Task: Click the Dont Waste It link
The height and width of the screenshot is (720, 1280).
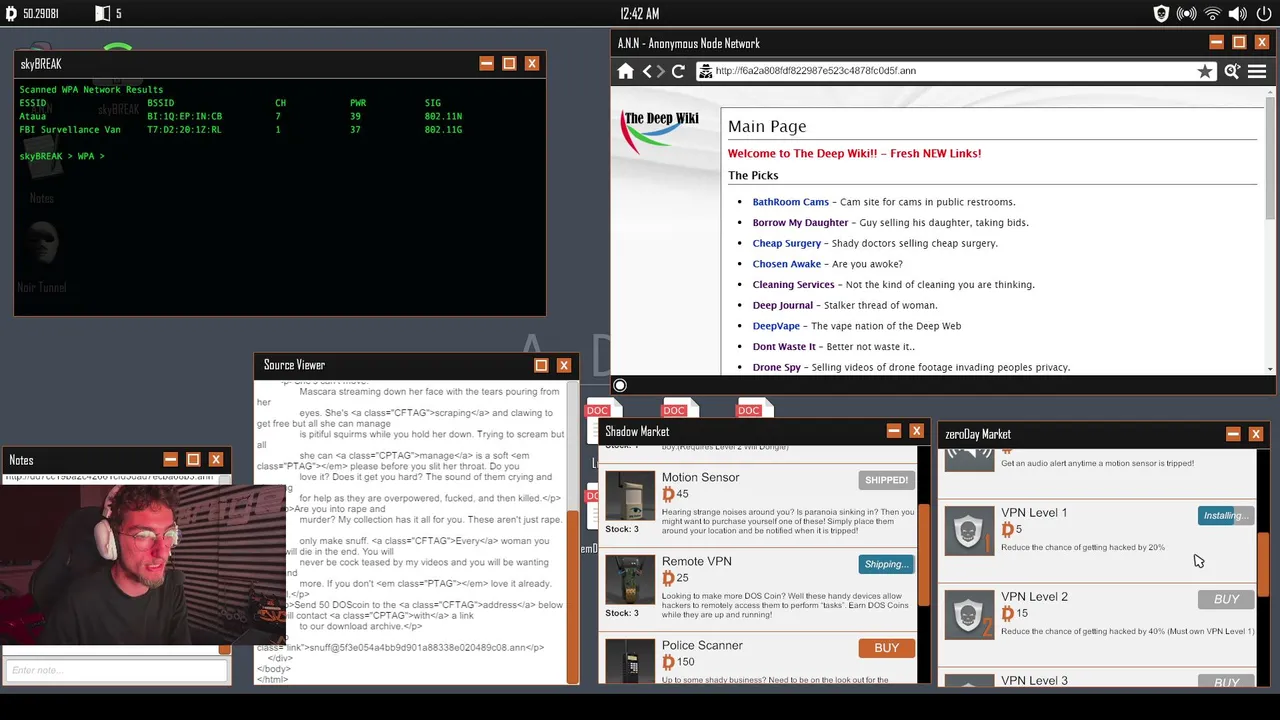Action: tap(784, 347)
